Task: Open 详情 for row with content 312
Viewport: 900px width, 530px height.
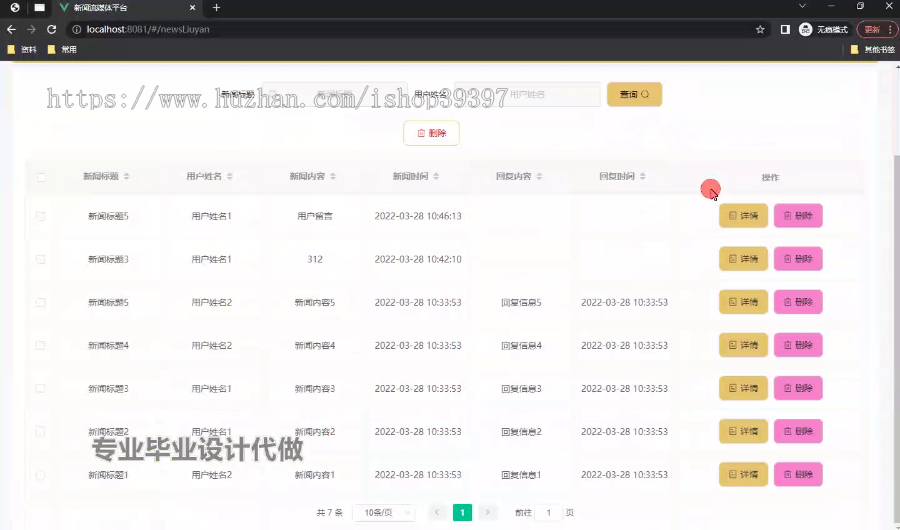Action: coord(743,259)
